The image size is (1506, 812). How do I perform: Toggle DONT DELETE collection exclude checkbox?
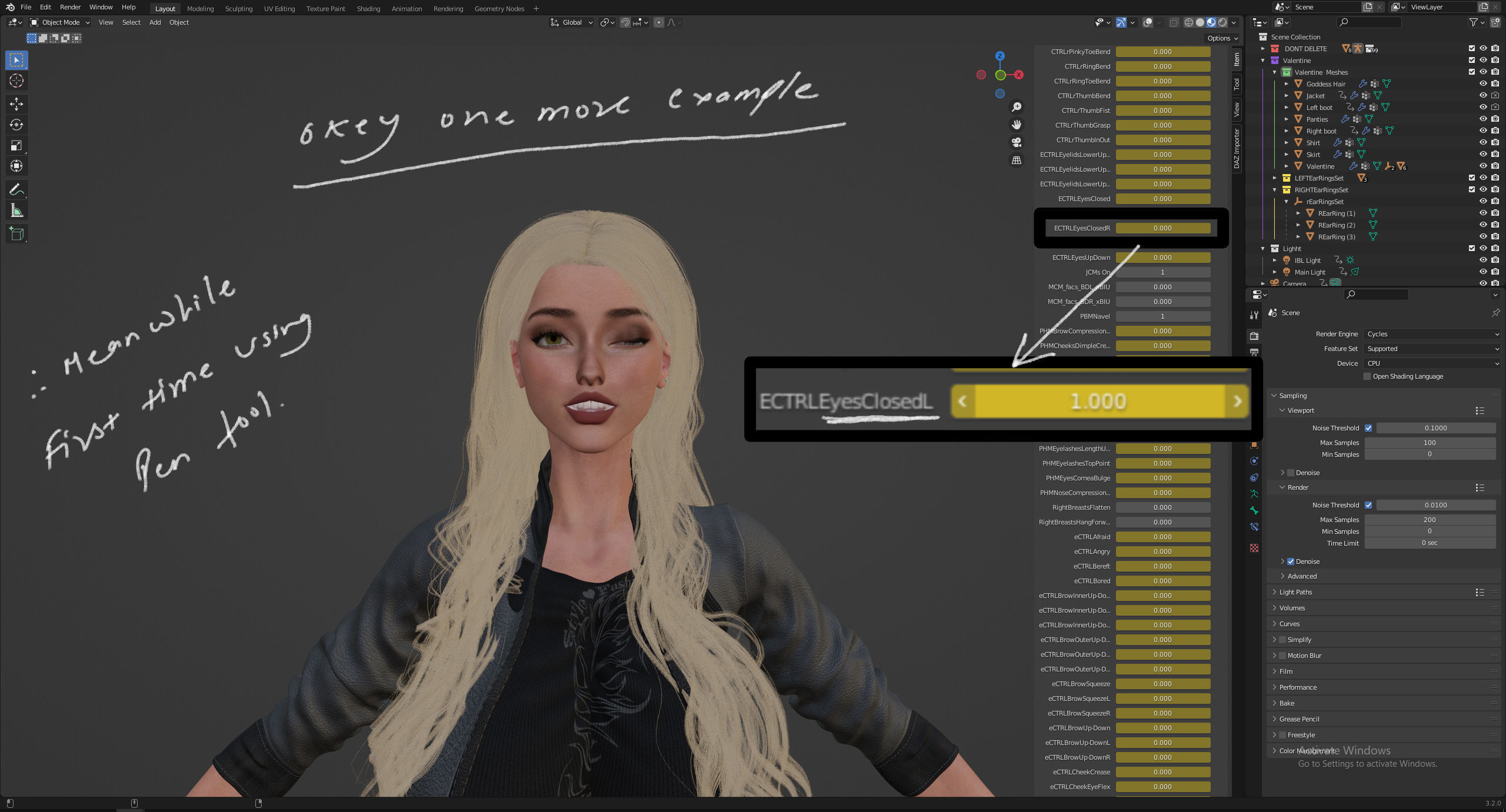(1471, 48)
